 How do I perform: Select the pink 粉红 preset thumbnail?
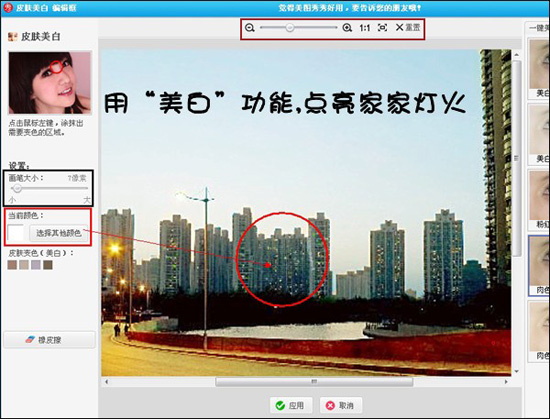(539, 200)
